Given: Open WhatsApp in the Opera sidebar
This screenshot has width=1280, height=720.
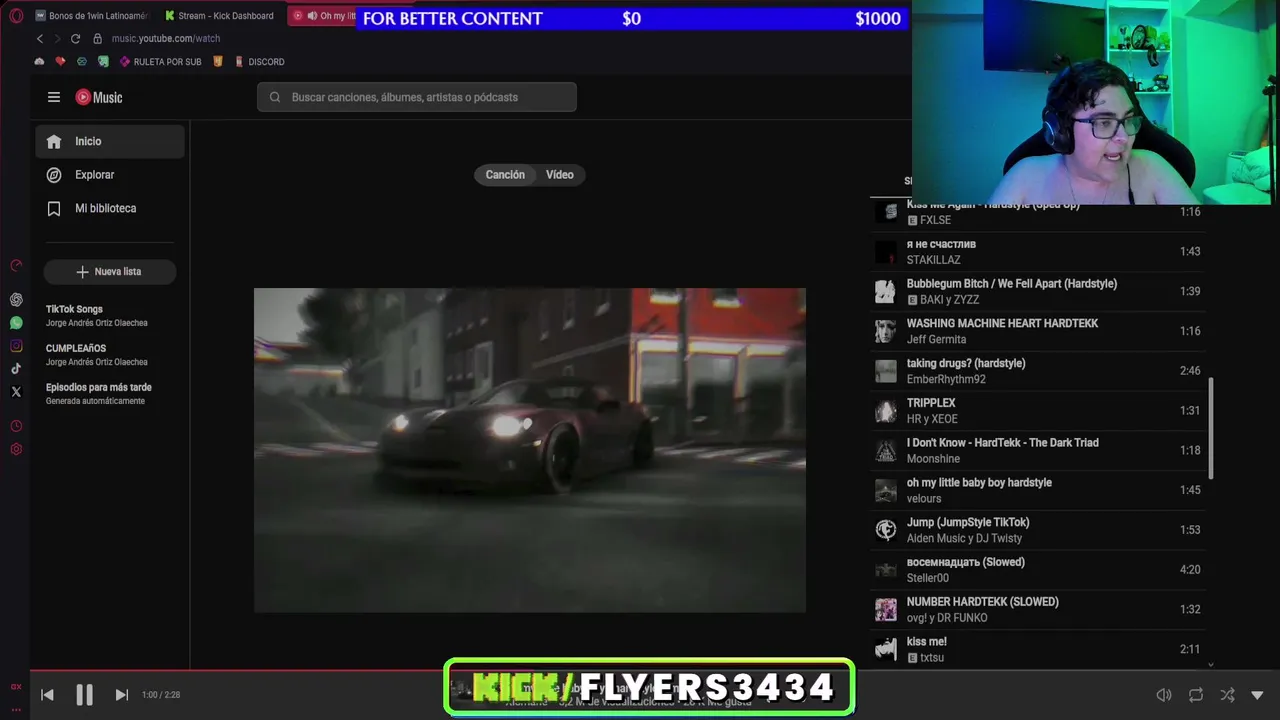Looking at the screenshot, I should coord(16,323).
